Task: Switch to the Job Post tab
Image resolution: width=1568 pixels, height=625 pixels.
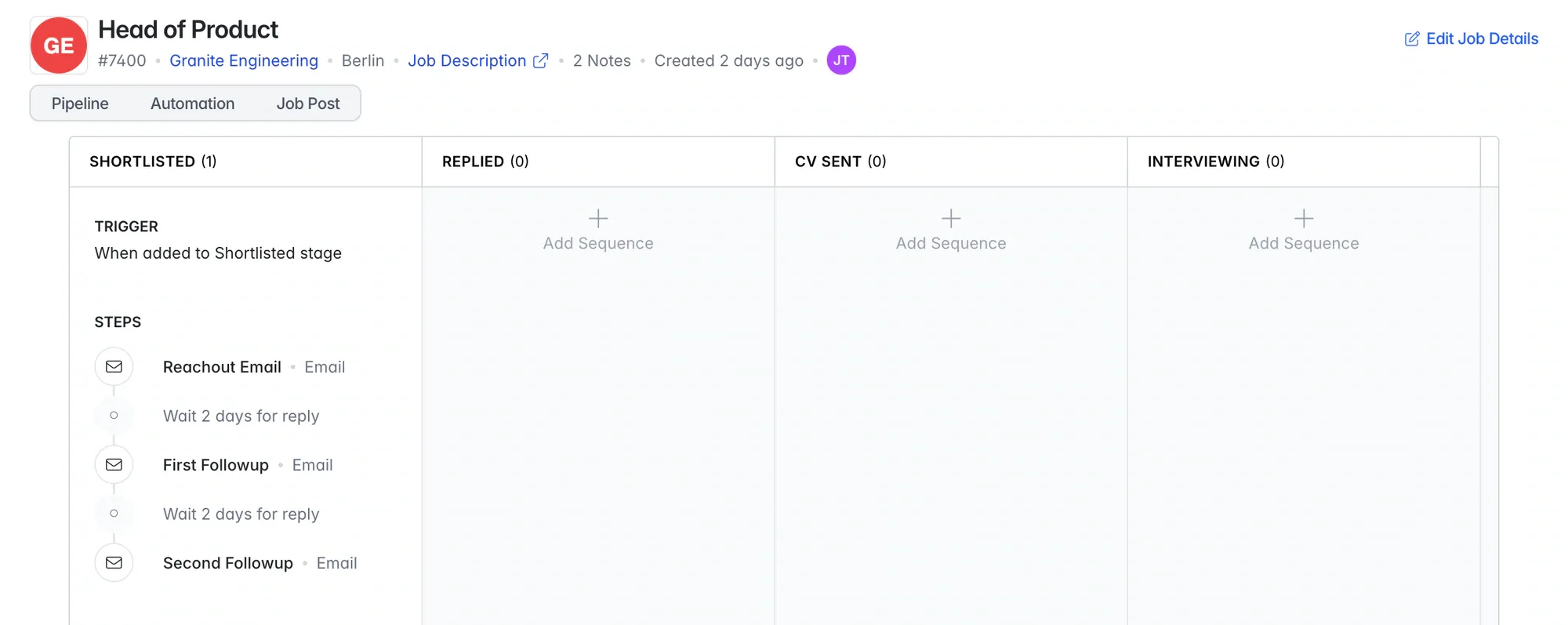Action: [x=308, y=104]
